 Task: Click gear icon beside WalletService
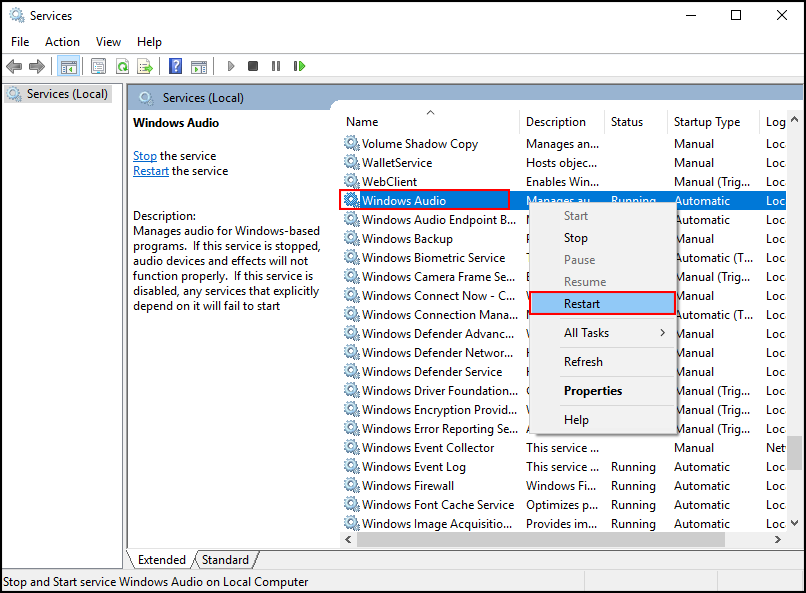[x=352, y=162]
